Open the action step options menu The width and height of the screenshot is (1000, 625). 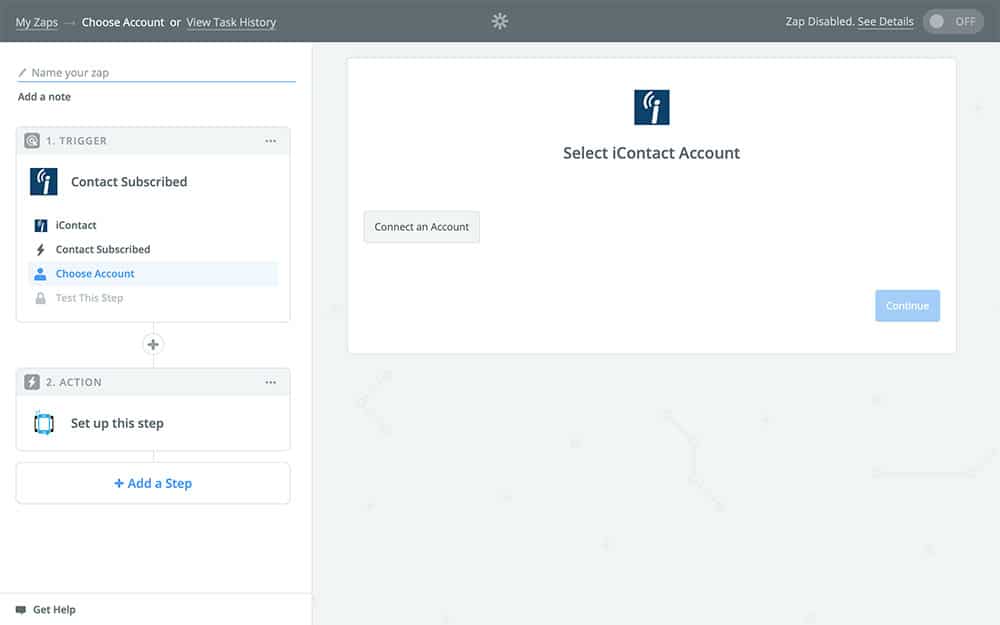(x=270, y=382)
